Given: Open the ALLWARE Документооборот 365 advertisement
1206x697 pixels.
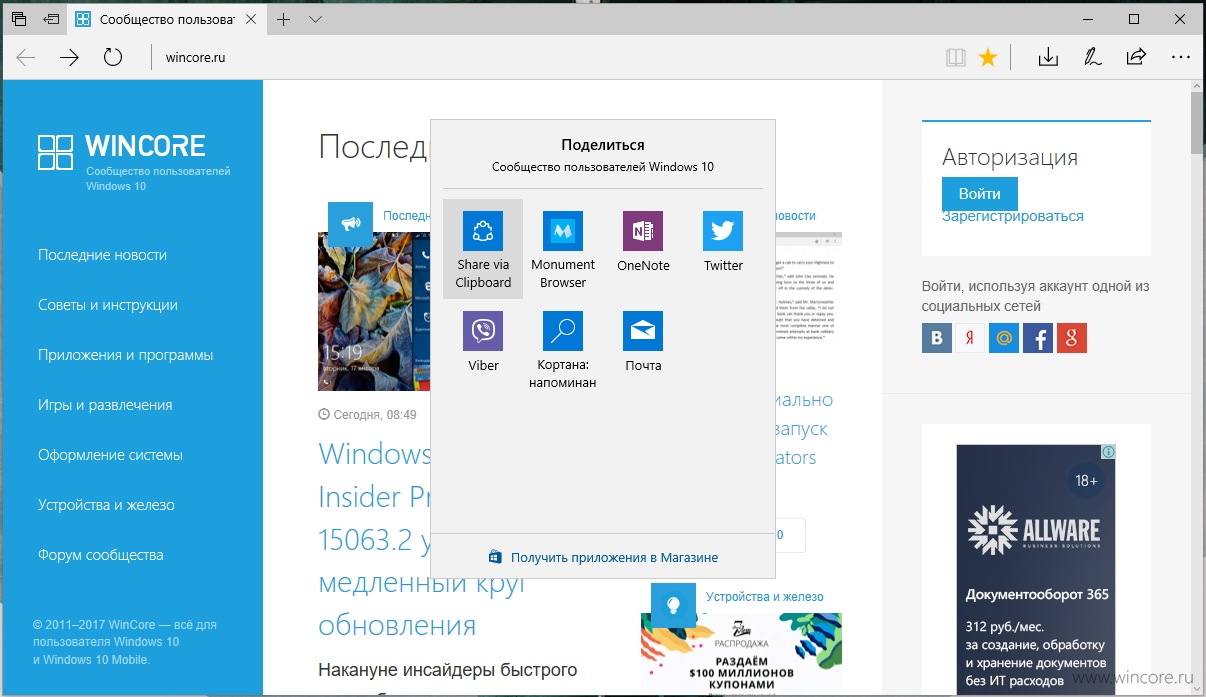Looking at the screenshot, I should click(x=1036, y=570).
